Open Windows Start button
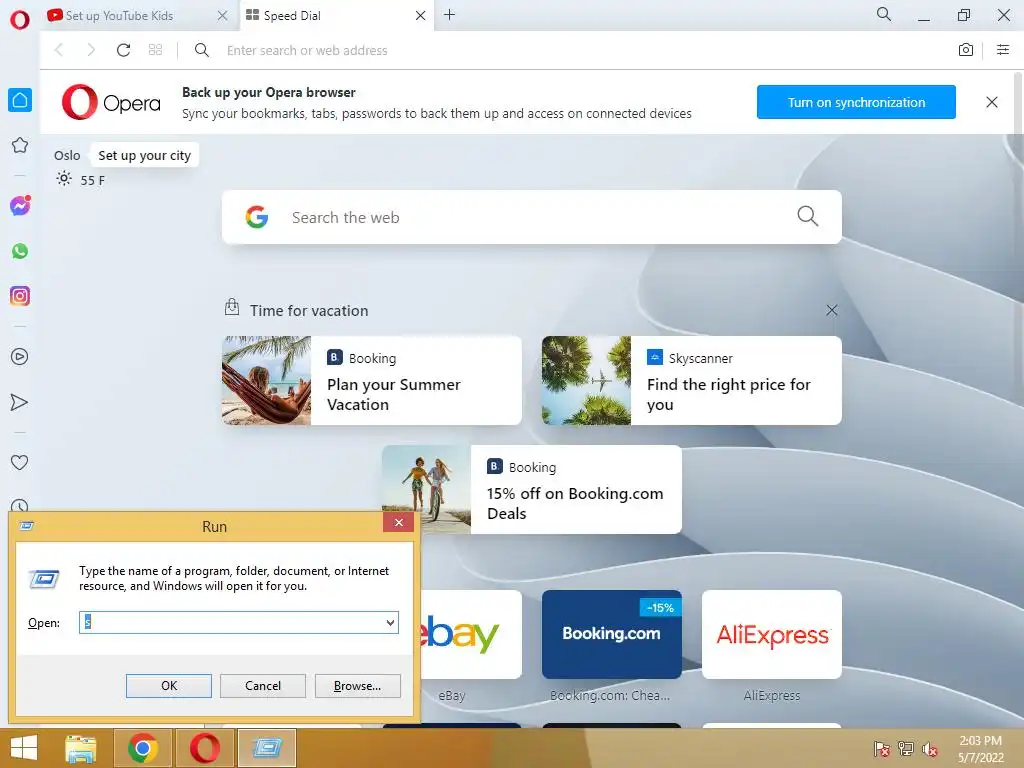The width and height of the screenshot is (1024, 768). click(x=24, y=748)
